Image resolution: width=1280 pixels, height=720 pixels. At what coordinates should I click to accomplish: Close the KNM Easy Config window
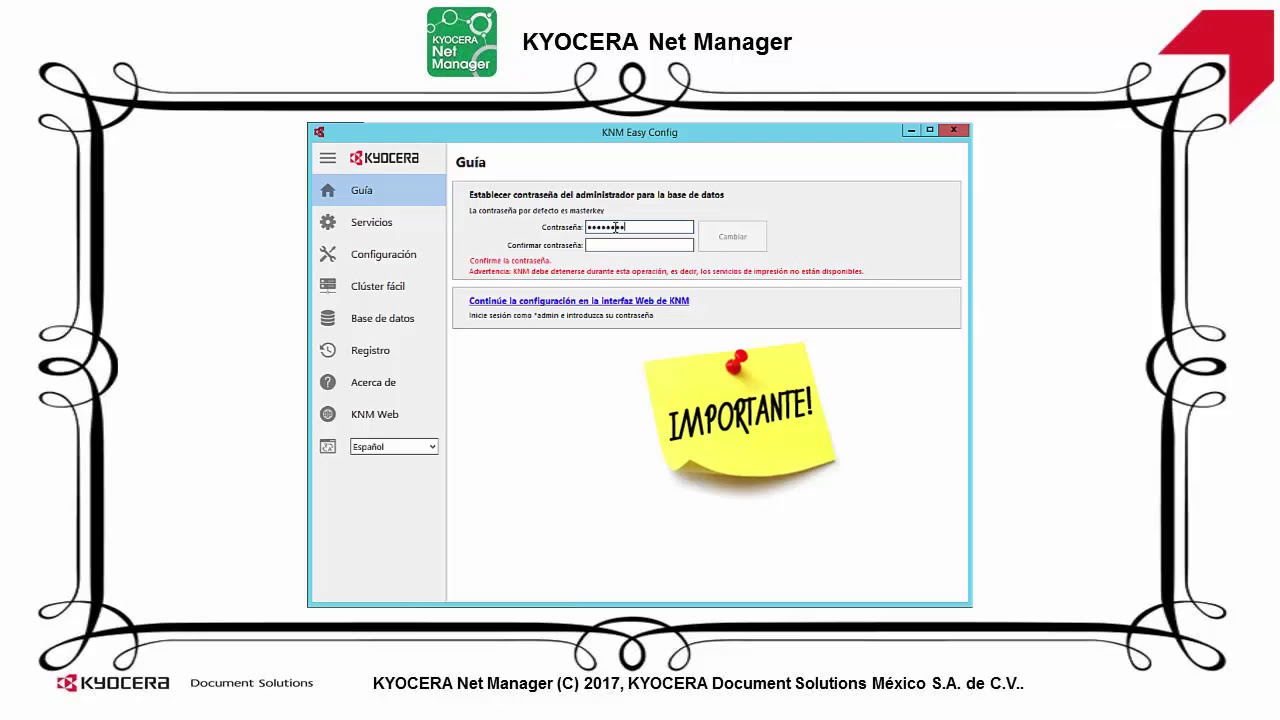(x=954, y=131)
